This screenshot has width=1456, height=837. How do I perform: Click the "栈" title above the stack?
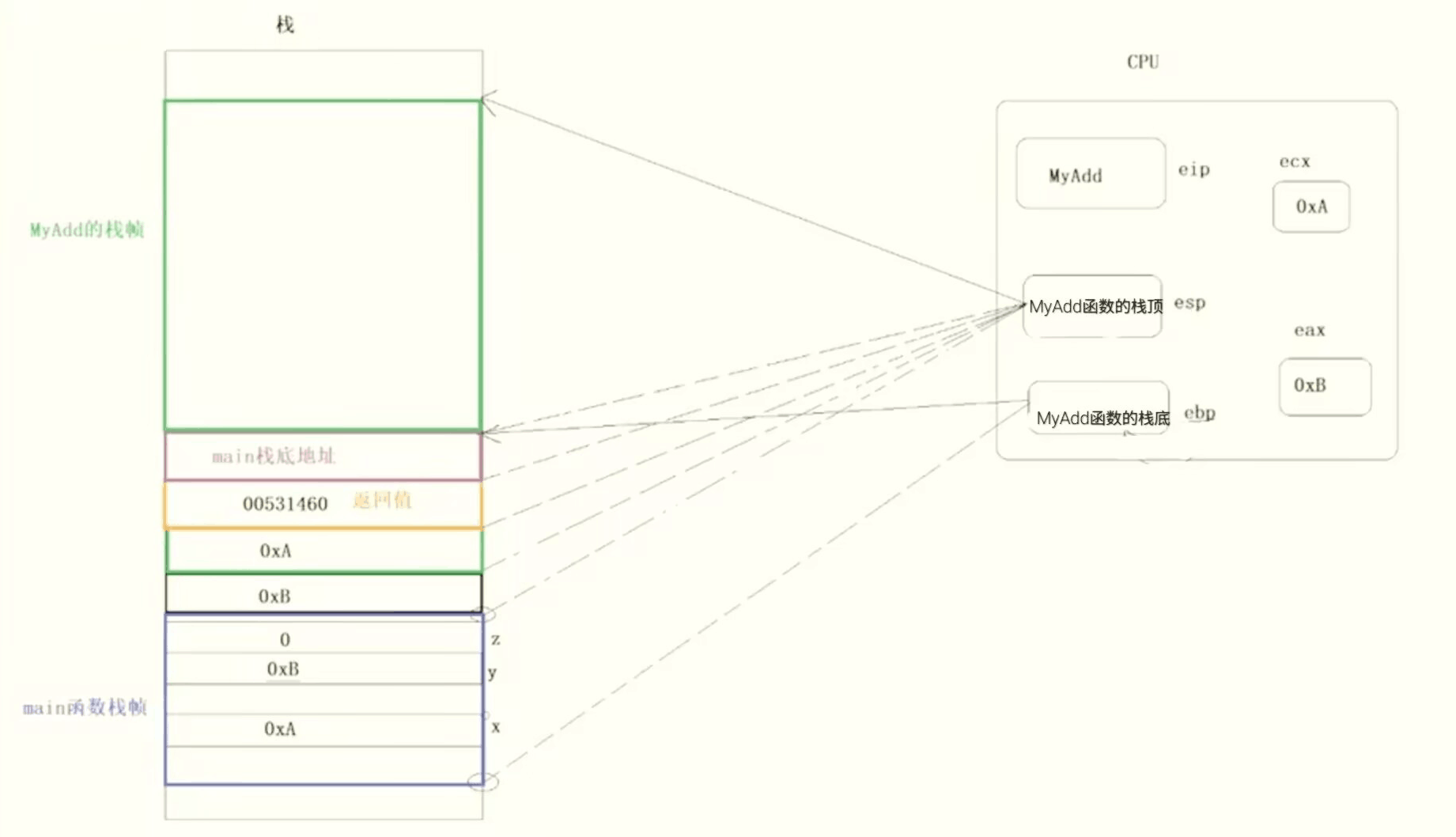(285, 25)
